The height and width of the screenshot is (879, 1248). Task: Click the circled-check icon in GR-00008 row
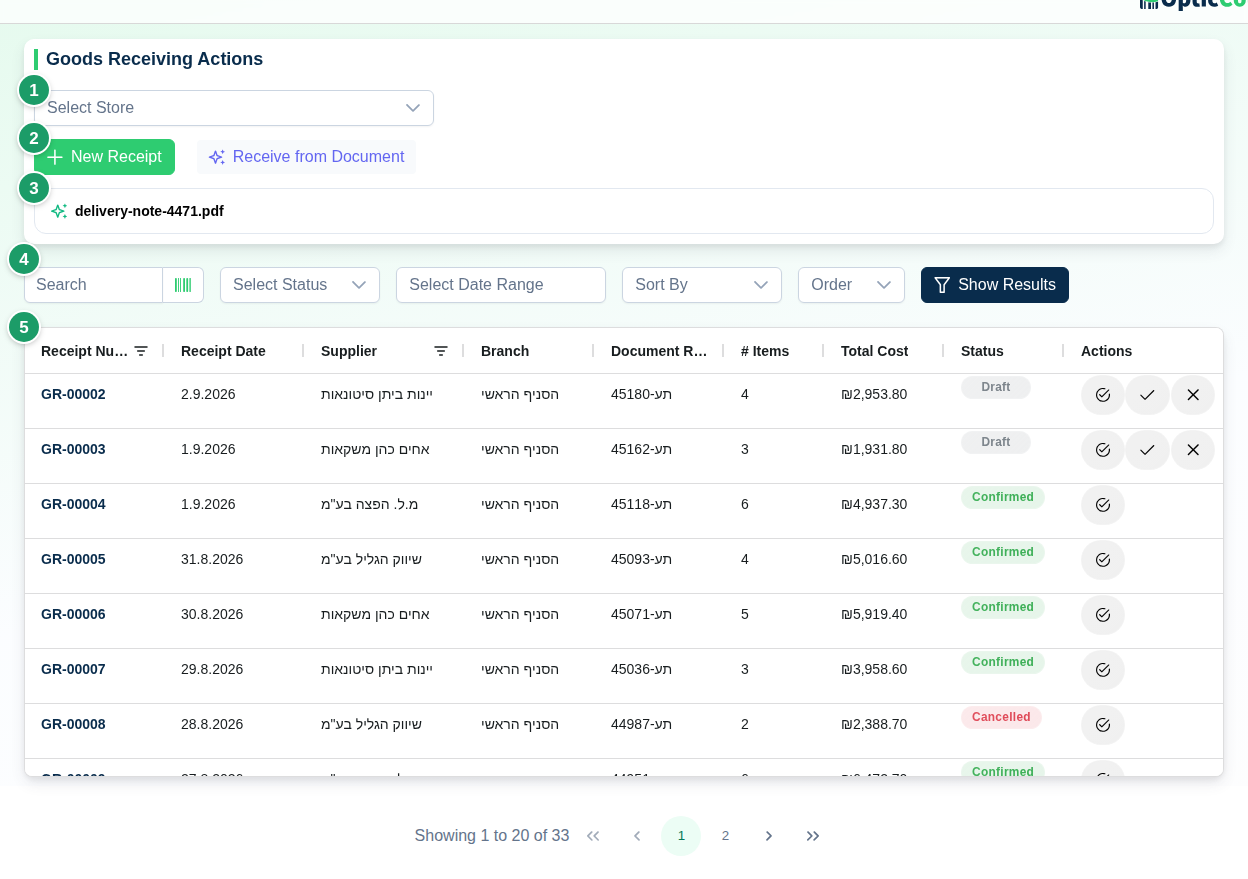point(1103,725)
